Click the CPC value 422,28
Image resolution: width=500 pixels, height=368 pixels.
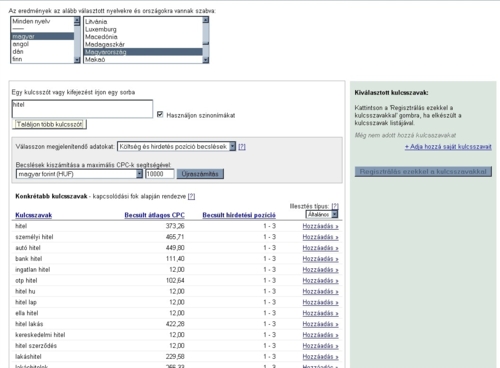pyautogui.click(x=175, y=324)
